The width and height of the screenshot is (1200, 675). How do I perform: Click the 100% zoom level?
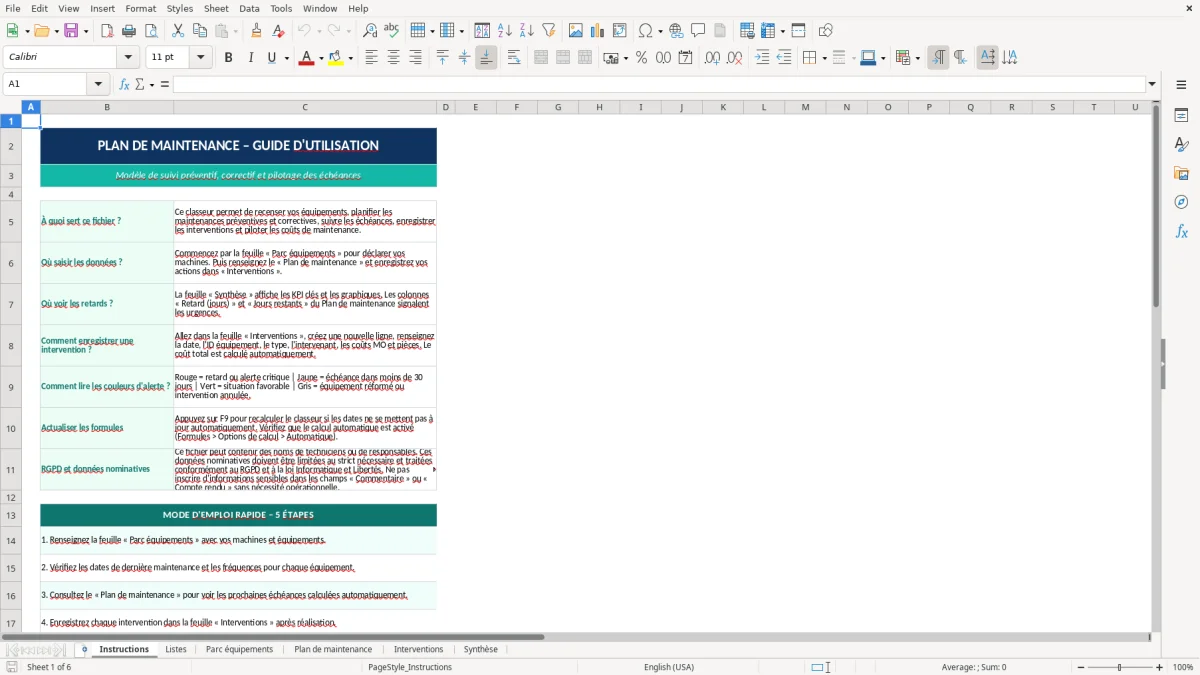click(1183, 667)
